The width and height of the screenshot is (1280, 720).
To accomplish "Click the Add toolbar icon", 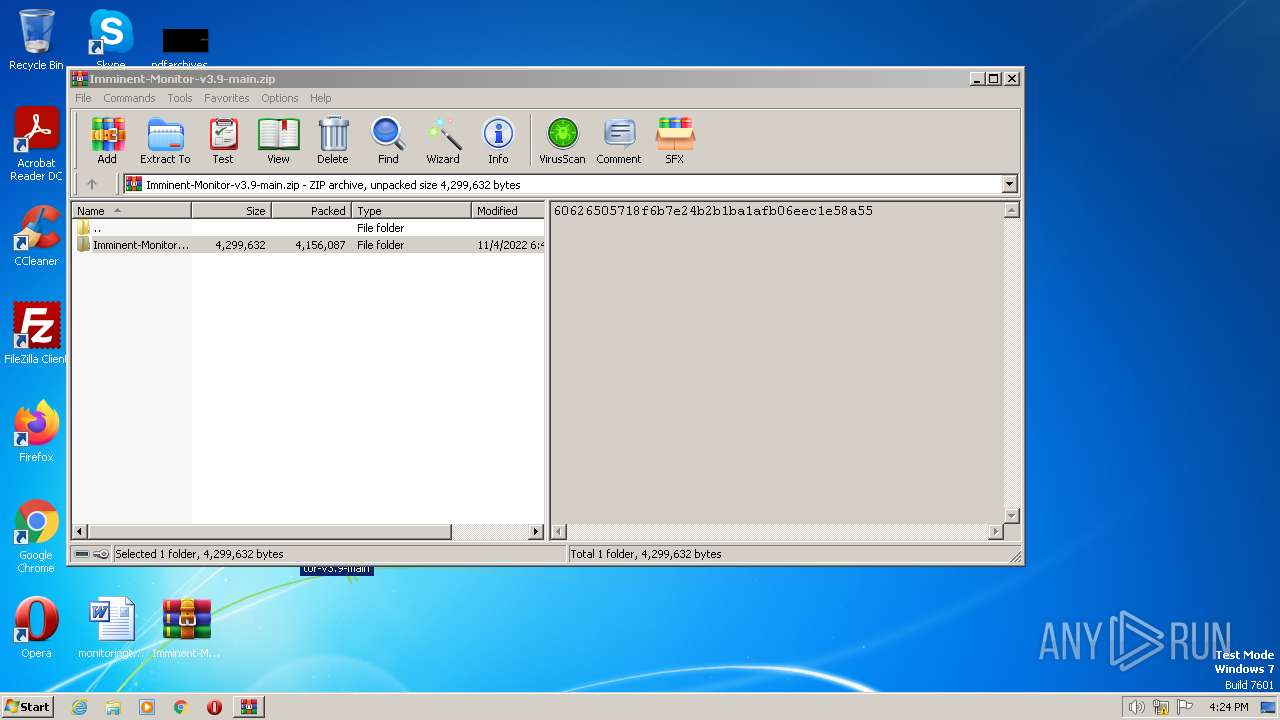I will (107, 140).
